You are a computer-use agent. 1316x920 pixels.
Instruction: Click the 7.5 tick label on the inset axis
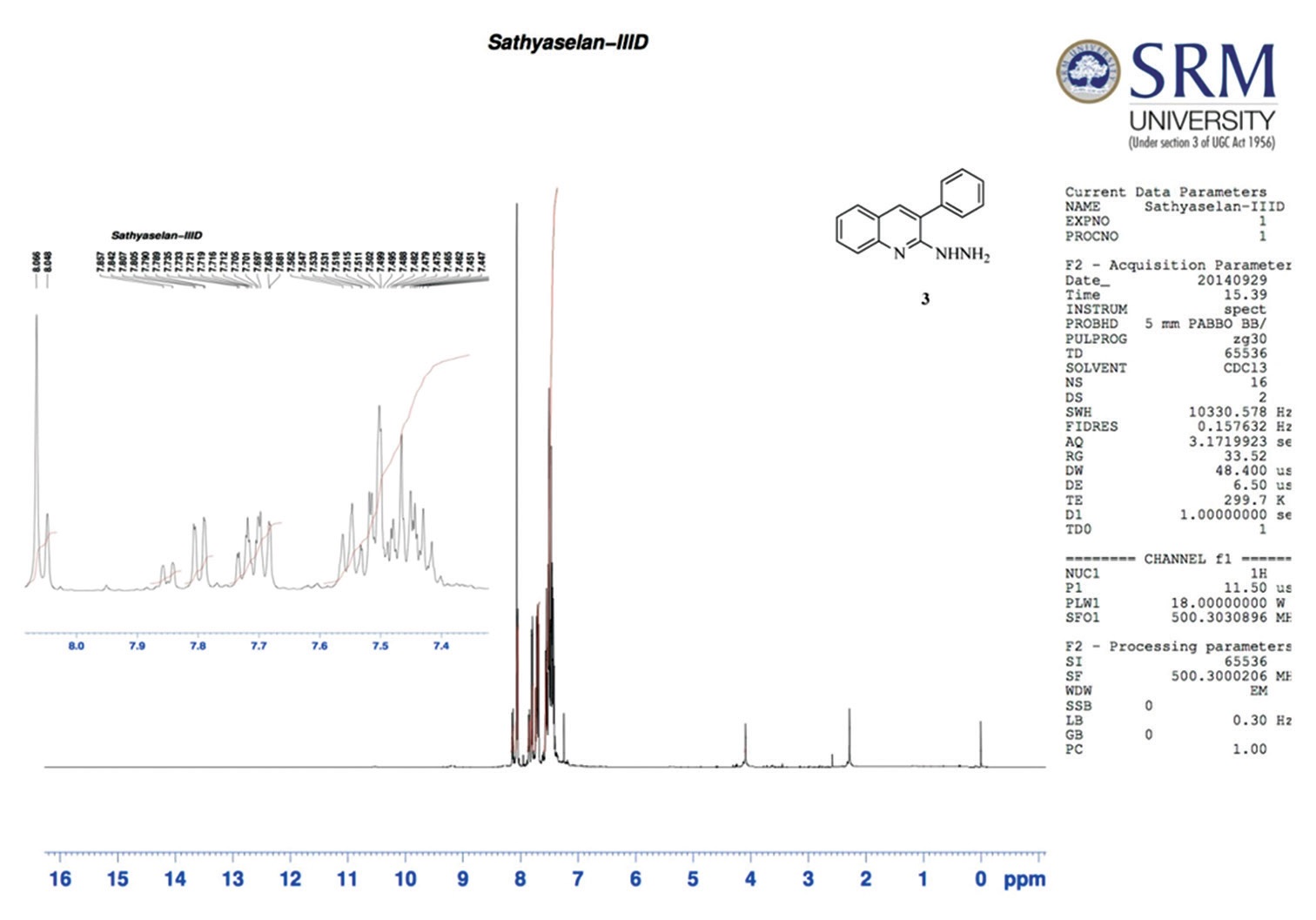380,646
